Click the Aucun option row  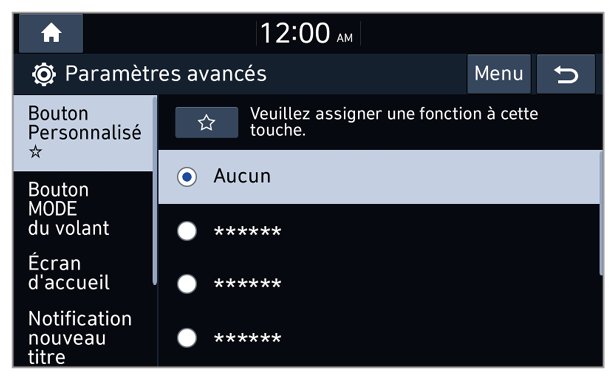(379, 177)
